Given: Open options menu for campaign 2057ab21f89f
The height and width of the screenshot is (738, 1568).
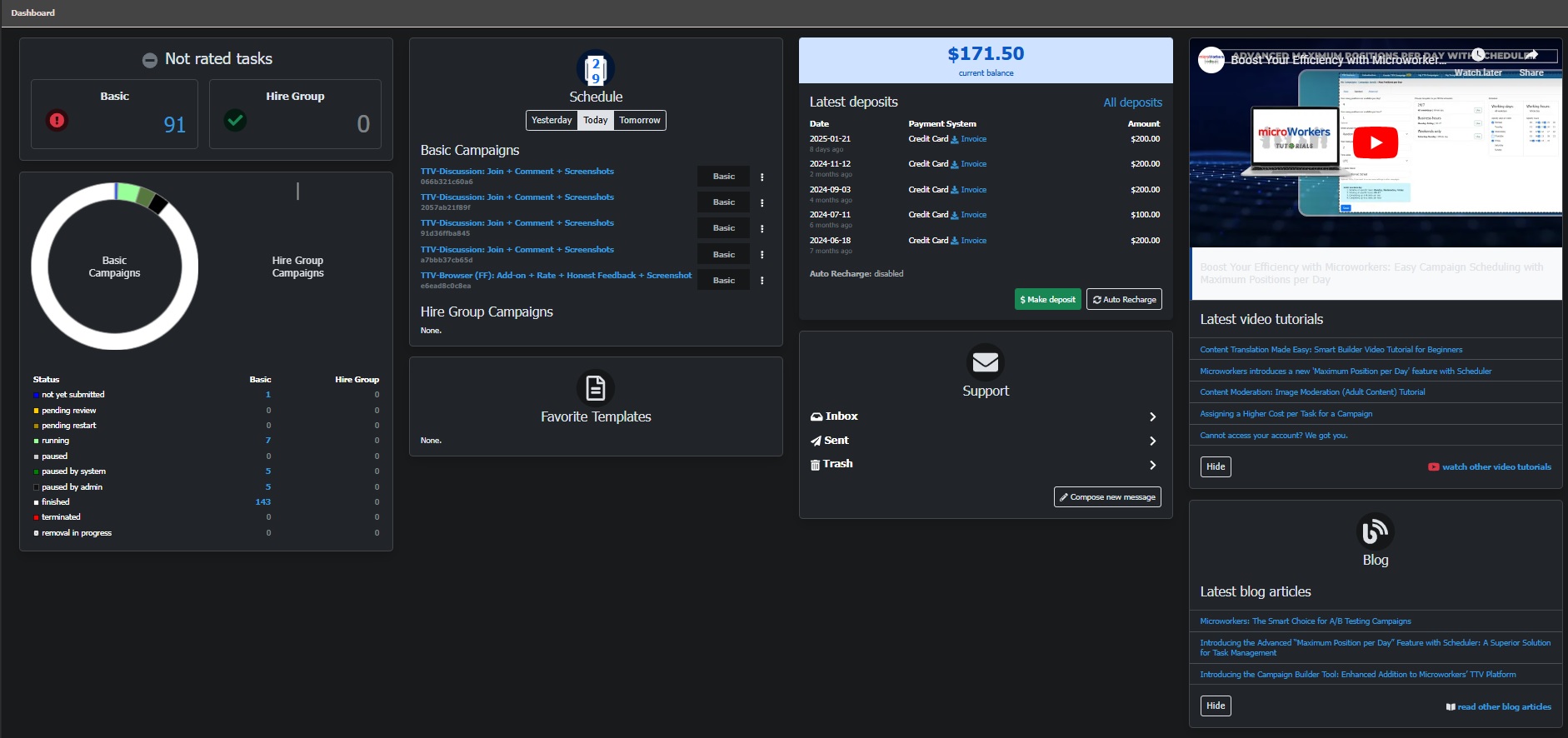Looking at the screenshot, I should point(762,202).
